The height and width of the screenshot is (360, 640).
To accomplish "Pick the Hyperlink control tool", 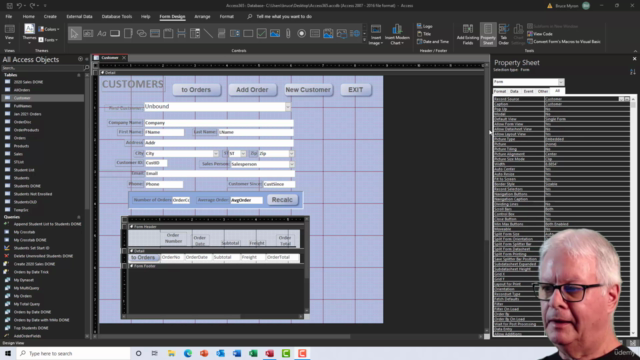I will pyautogui.click(x=142, y=33).
